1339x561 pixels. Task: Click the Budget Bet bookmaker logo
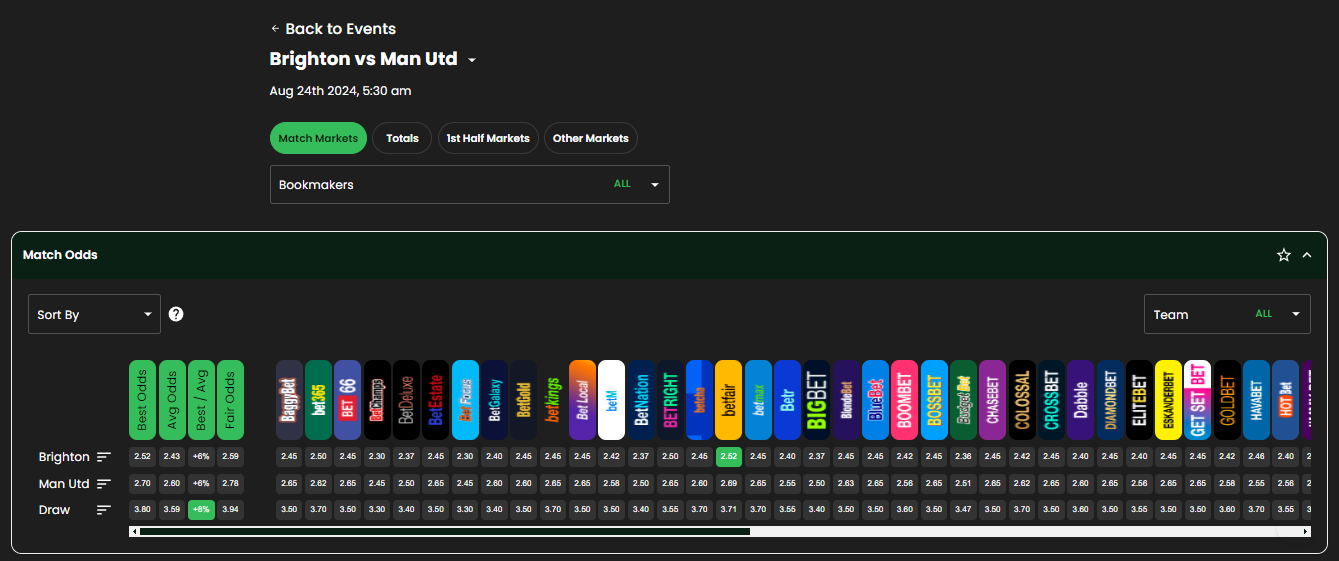tap(963, 400)
